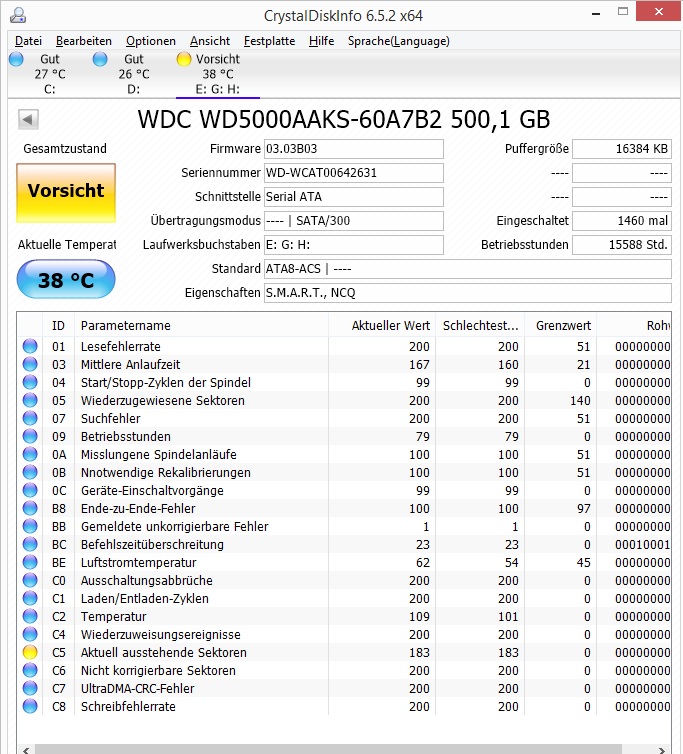Open the Hilfe menu
The height and width of the screenshot is (754, 683).
(x=321, y=41)
